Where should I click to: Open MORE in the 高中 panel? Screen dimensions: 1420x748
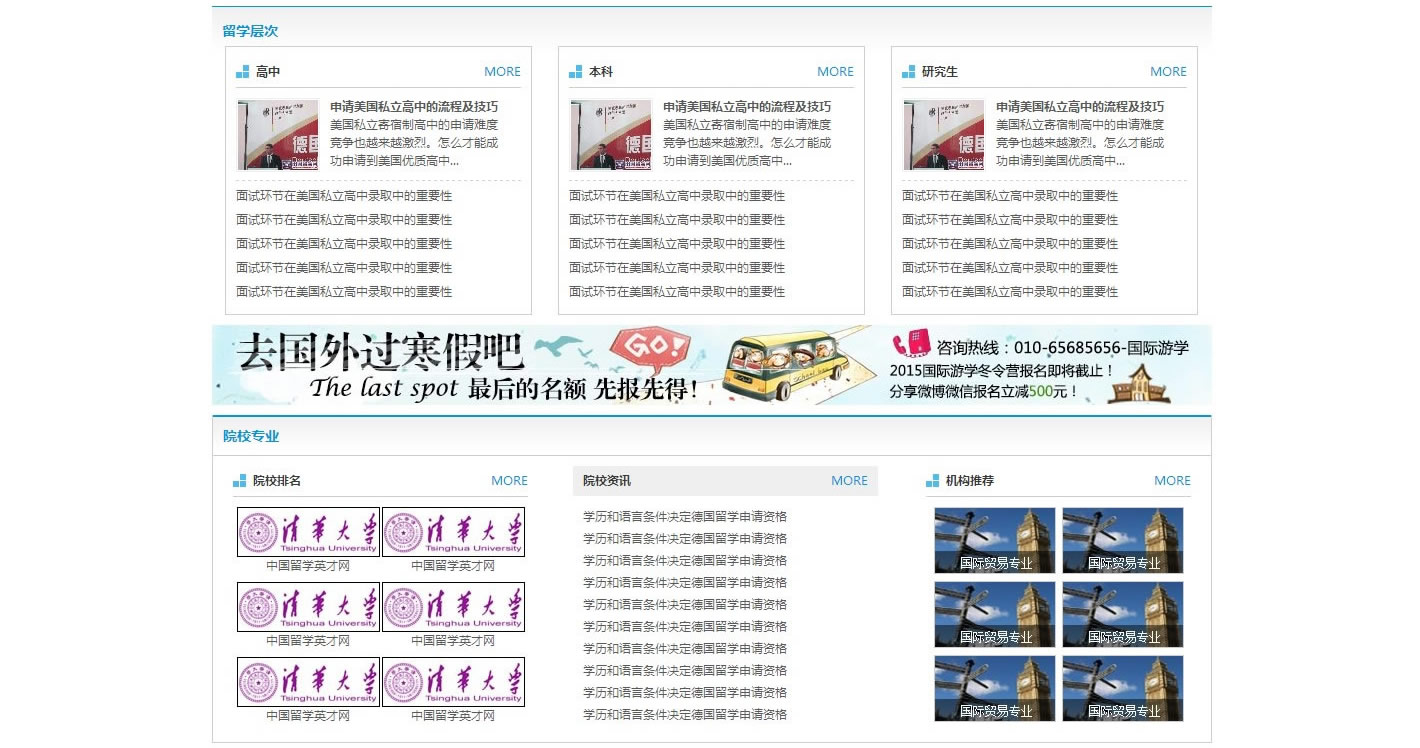coord(503,71)
